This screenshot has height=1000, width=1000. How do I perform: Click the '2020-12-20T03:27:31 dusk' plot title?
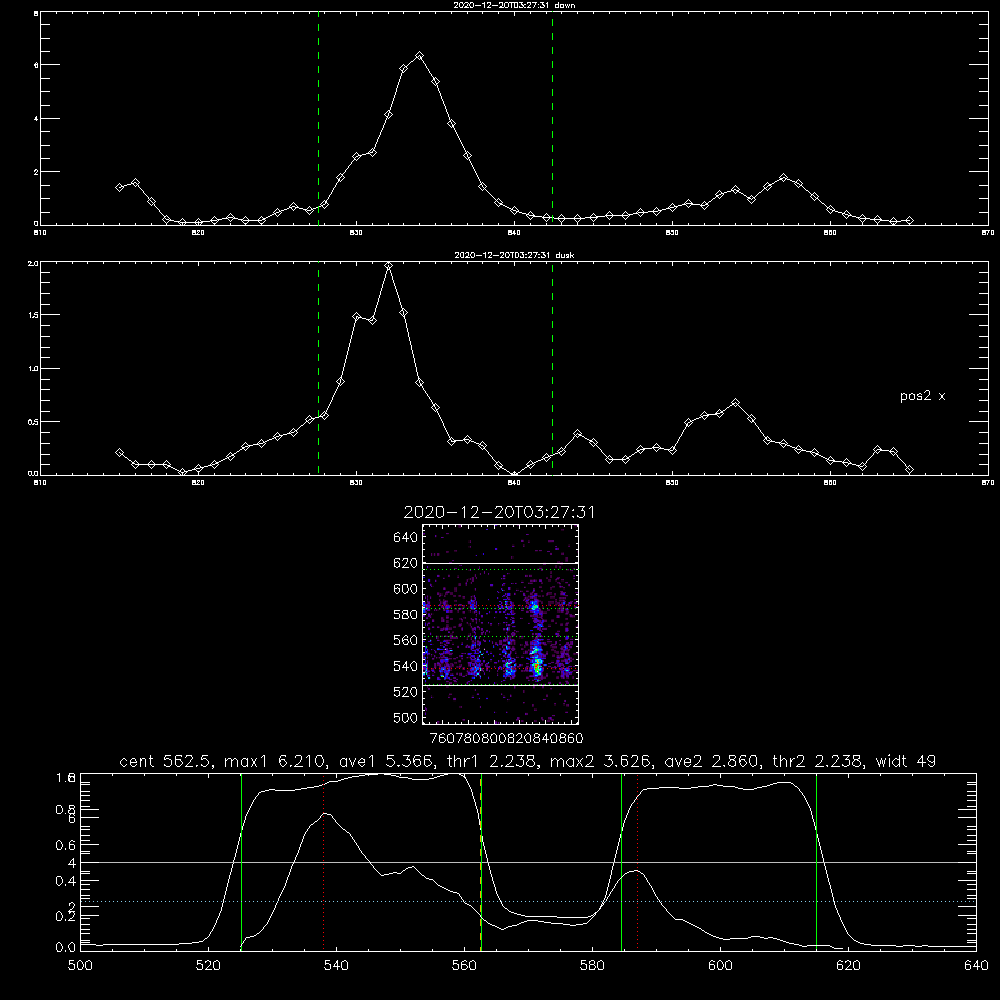tap(514, 255)
